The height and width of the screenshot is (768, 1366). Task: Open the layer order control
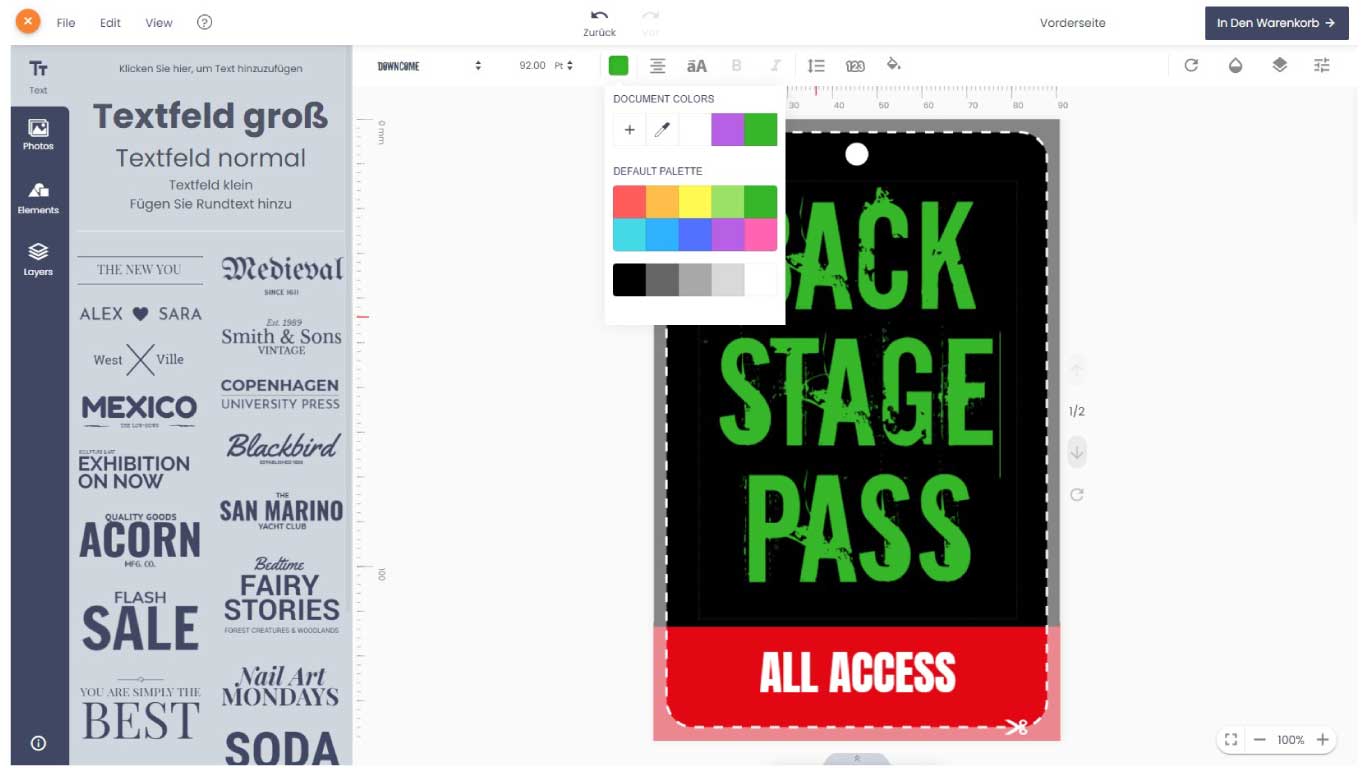point(1281,64)
